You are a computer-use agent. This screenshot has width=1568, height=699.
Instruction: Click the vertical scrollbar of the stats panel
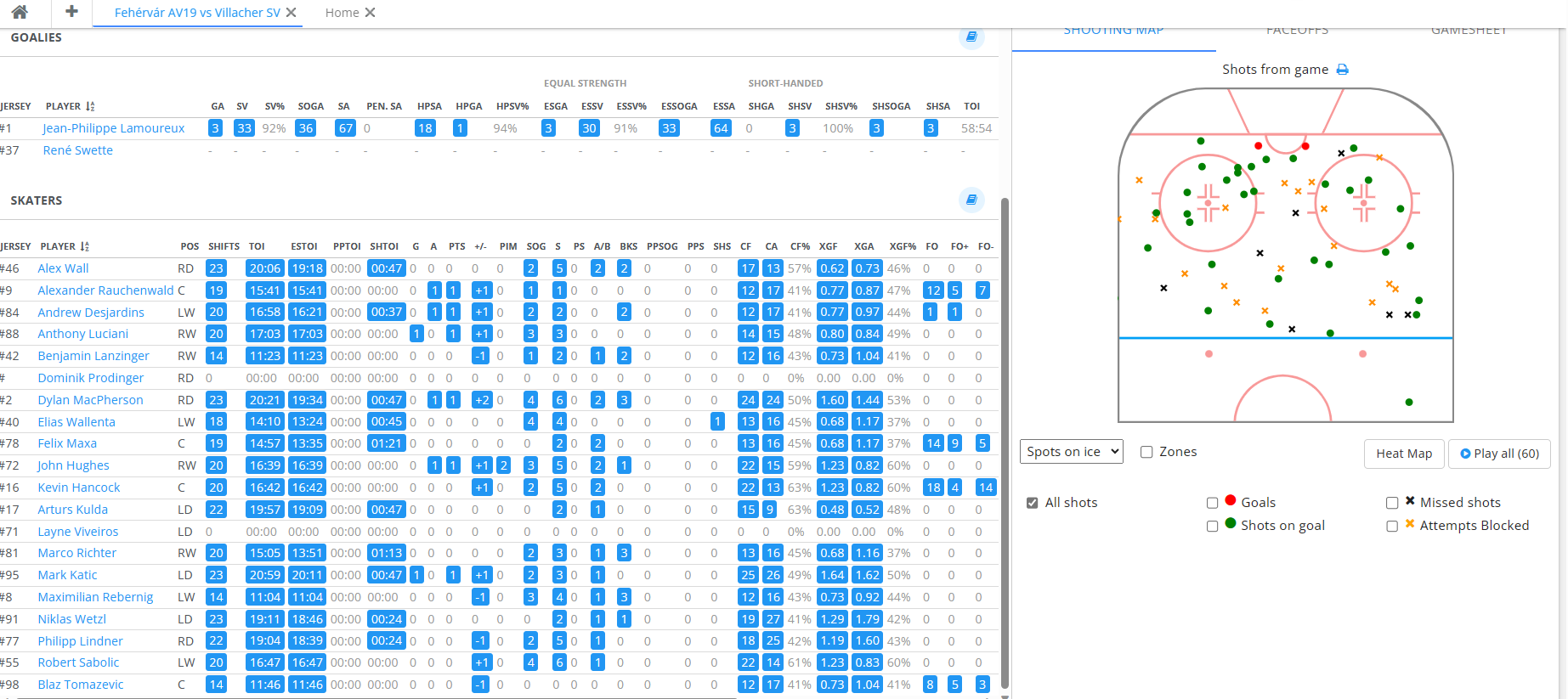(1005, 425)
